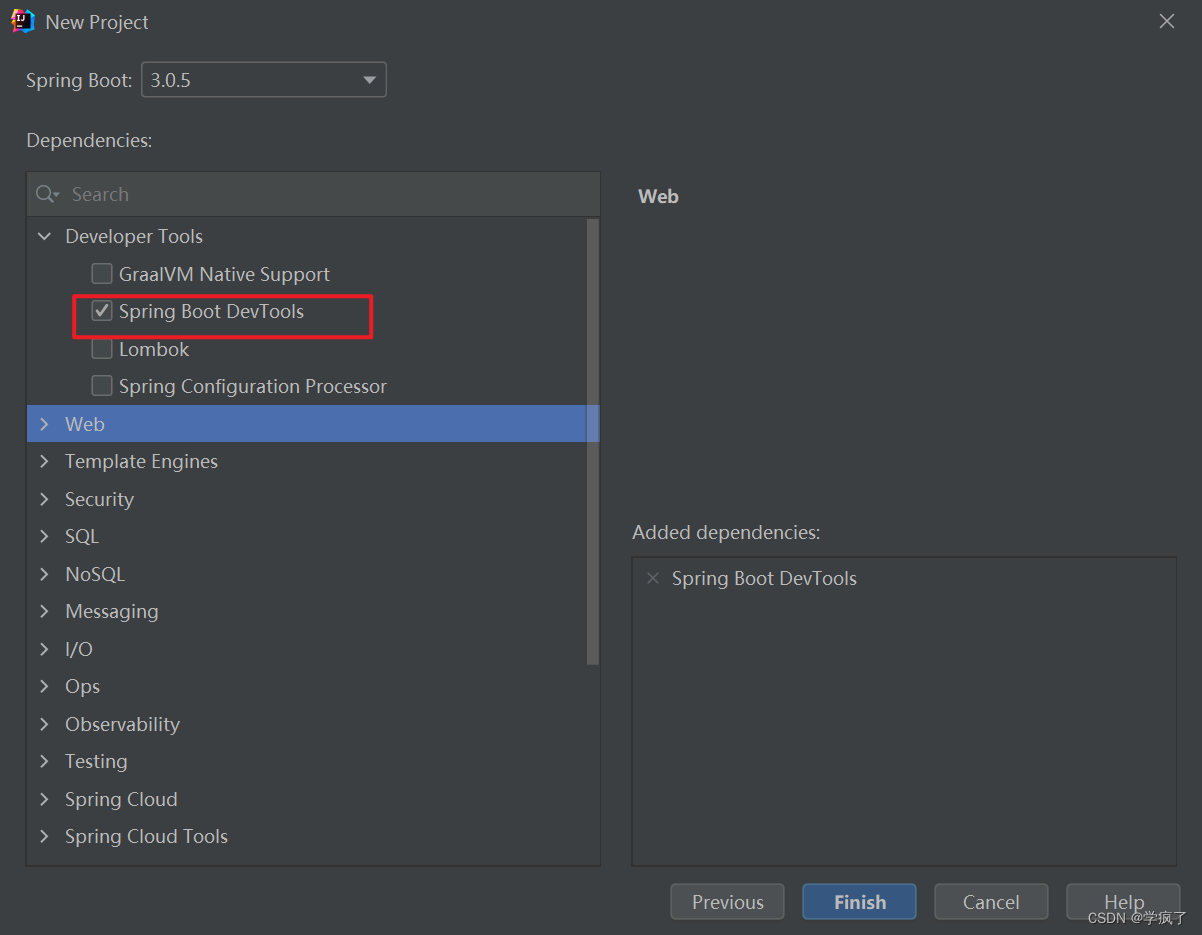The height and width of the screenshot is (935, 1202).
Task: Expand the Messaging group
Action: pos(44,611)
